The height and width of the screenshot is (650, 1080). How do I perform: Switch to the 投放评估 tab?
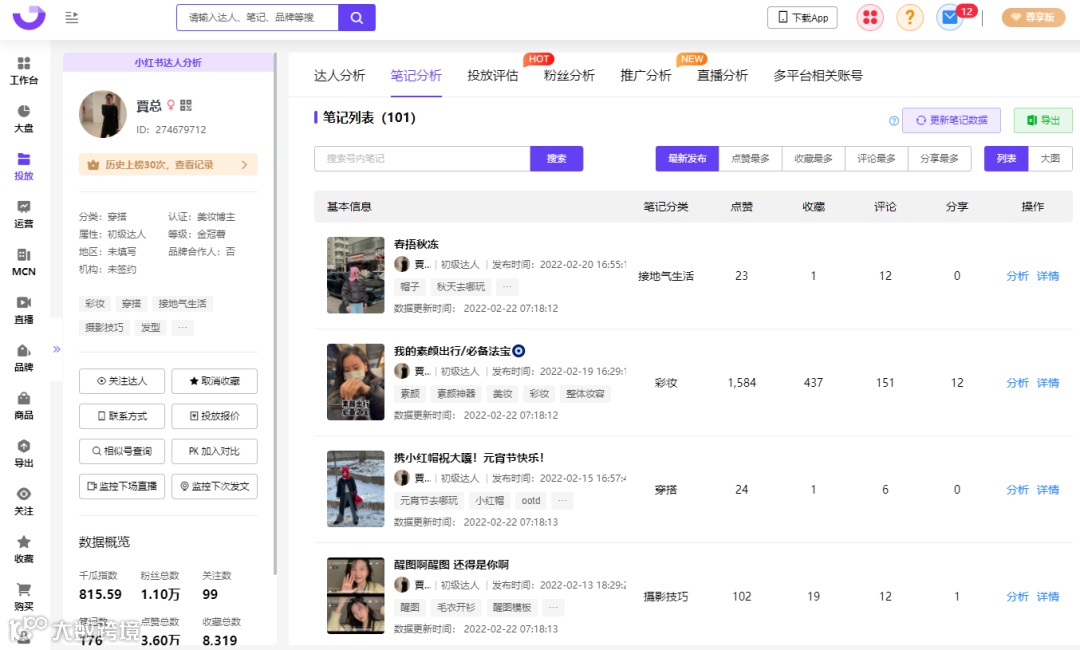[492, 76]
